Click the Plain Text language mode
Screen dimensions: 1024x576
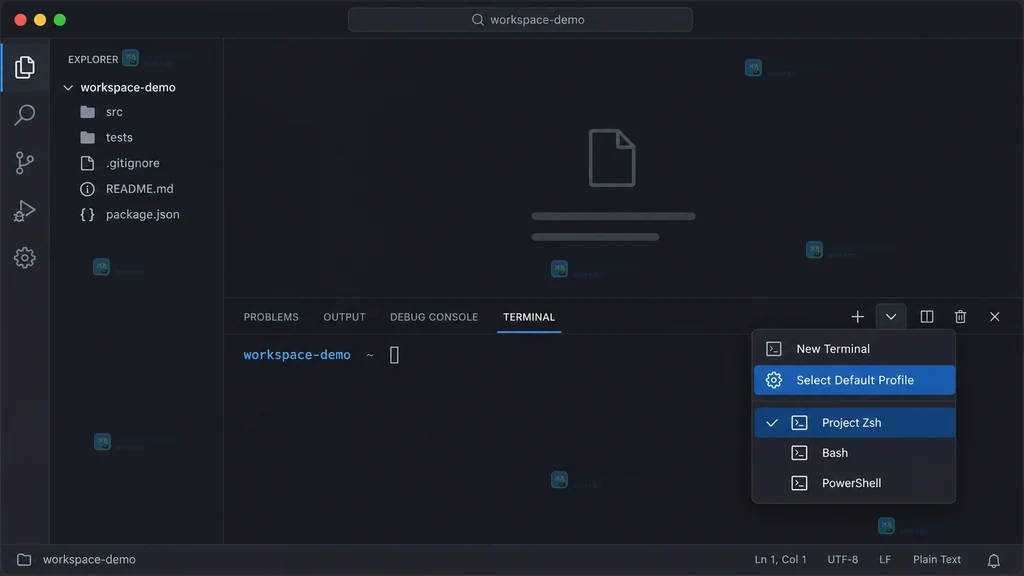tap(936, 560)
